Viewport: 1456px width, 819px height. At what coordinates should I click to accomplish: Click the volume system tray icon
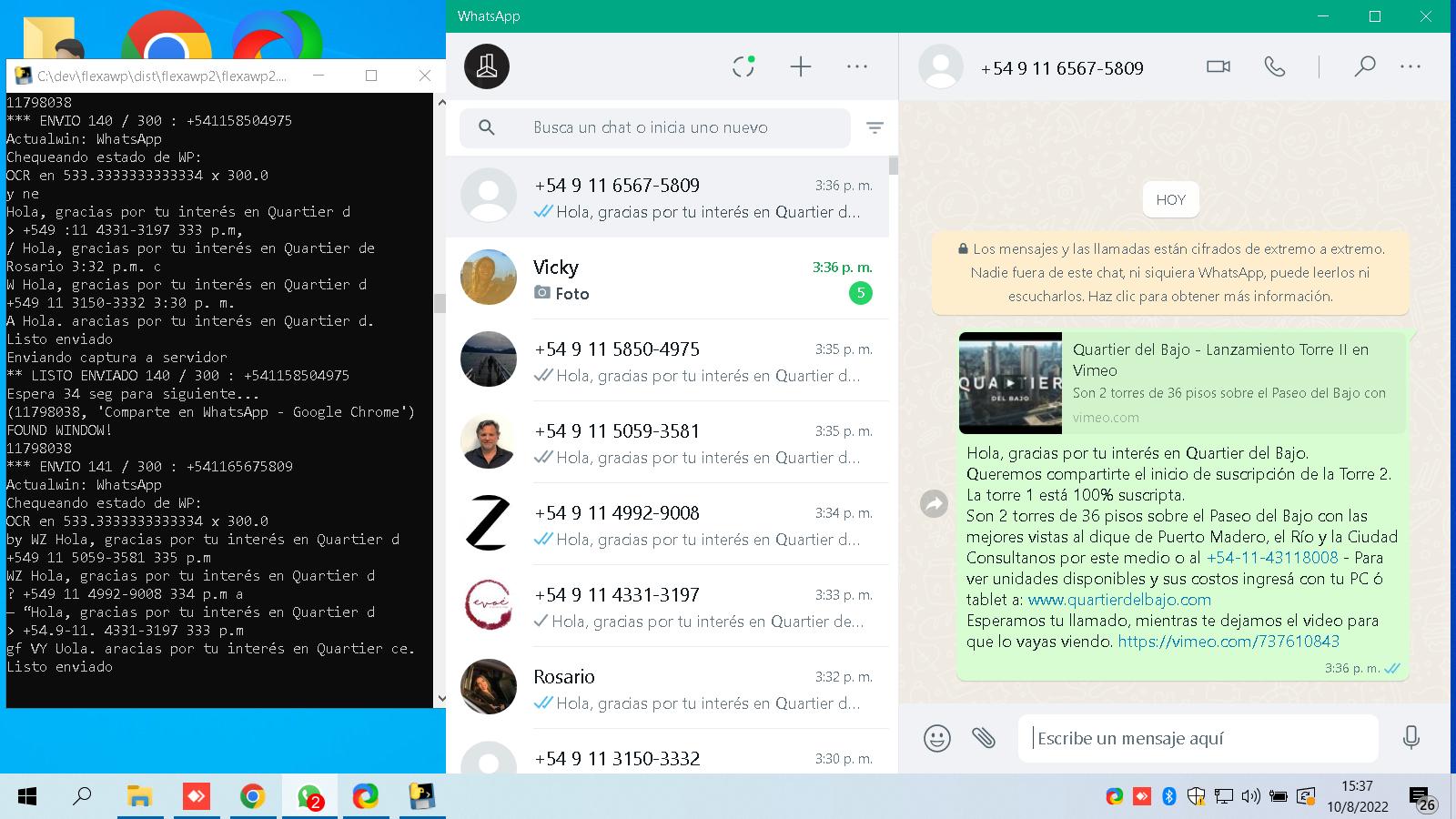tap(1251, 797)
